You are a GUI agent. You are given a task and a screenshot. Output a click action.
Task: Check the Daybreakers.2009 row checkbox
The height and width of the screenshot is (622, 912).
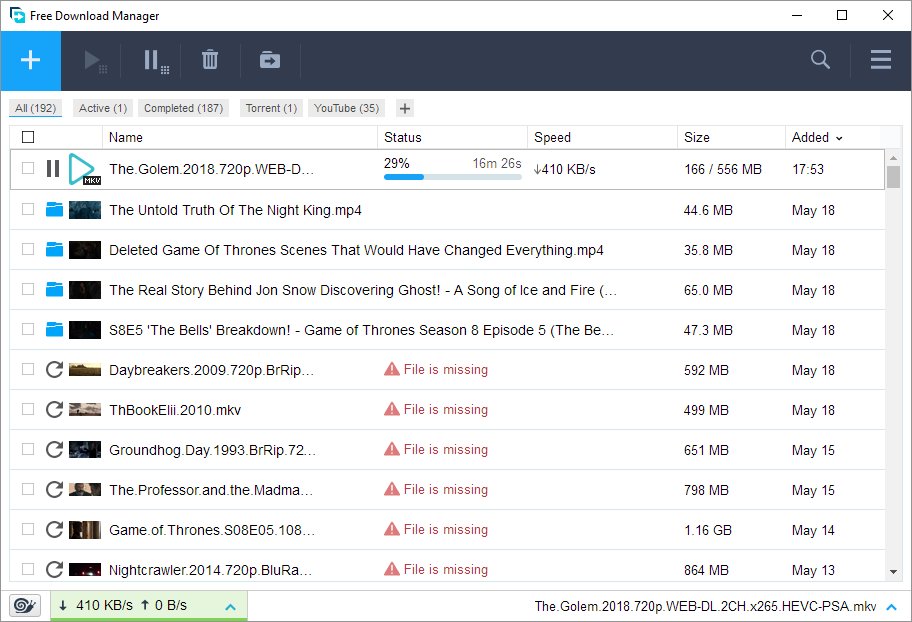(28, 369)
